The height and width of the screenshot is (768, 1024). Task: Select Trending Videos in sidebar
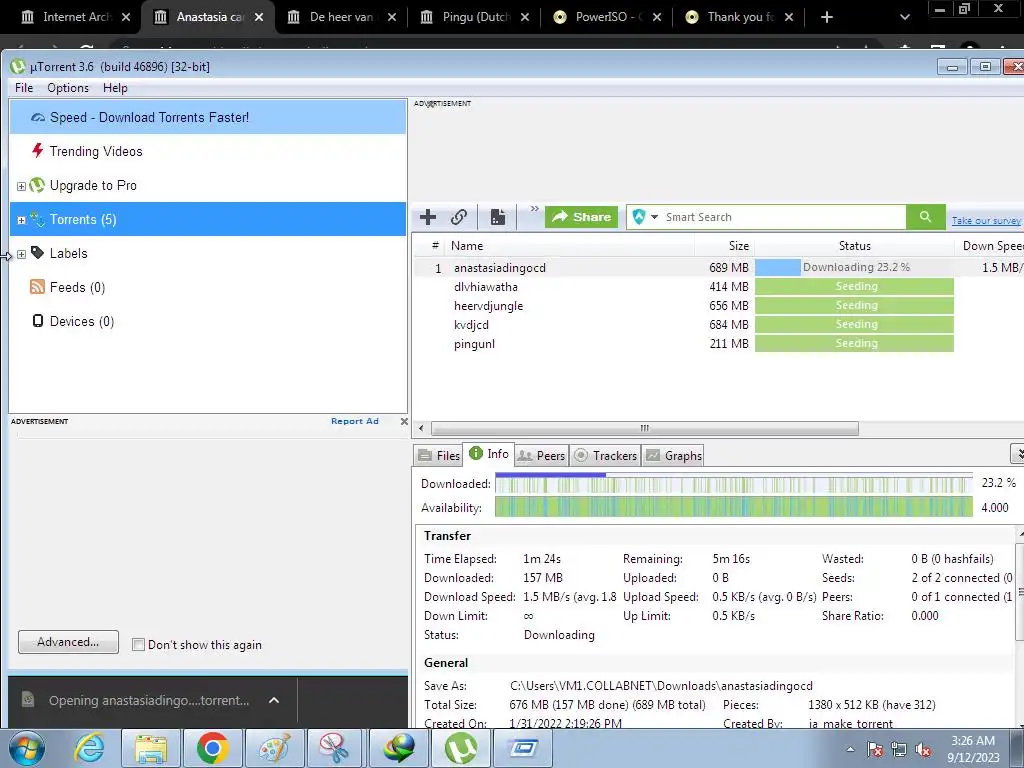pos(208,152)
